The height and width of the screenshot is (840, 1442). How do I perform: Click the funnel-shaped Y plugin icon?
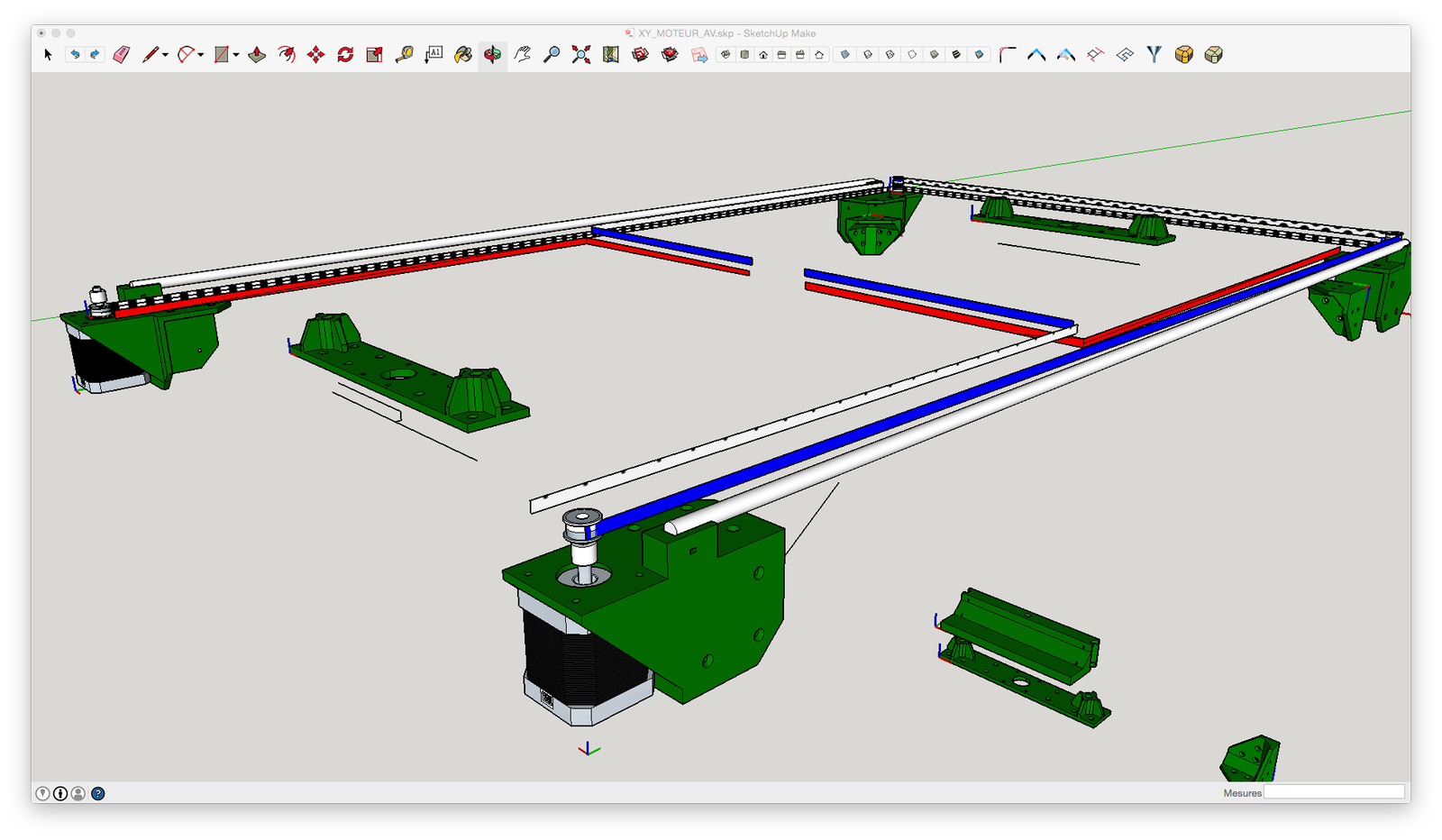pyautogui.click(x=1155, y=55)
